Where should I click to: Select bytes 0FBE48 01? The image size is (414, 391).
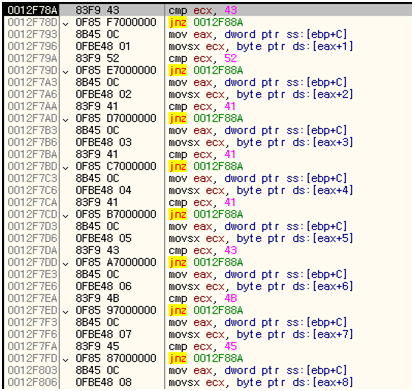103,46
